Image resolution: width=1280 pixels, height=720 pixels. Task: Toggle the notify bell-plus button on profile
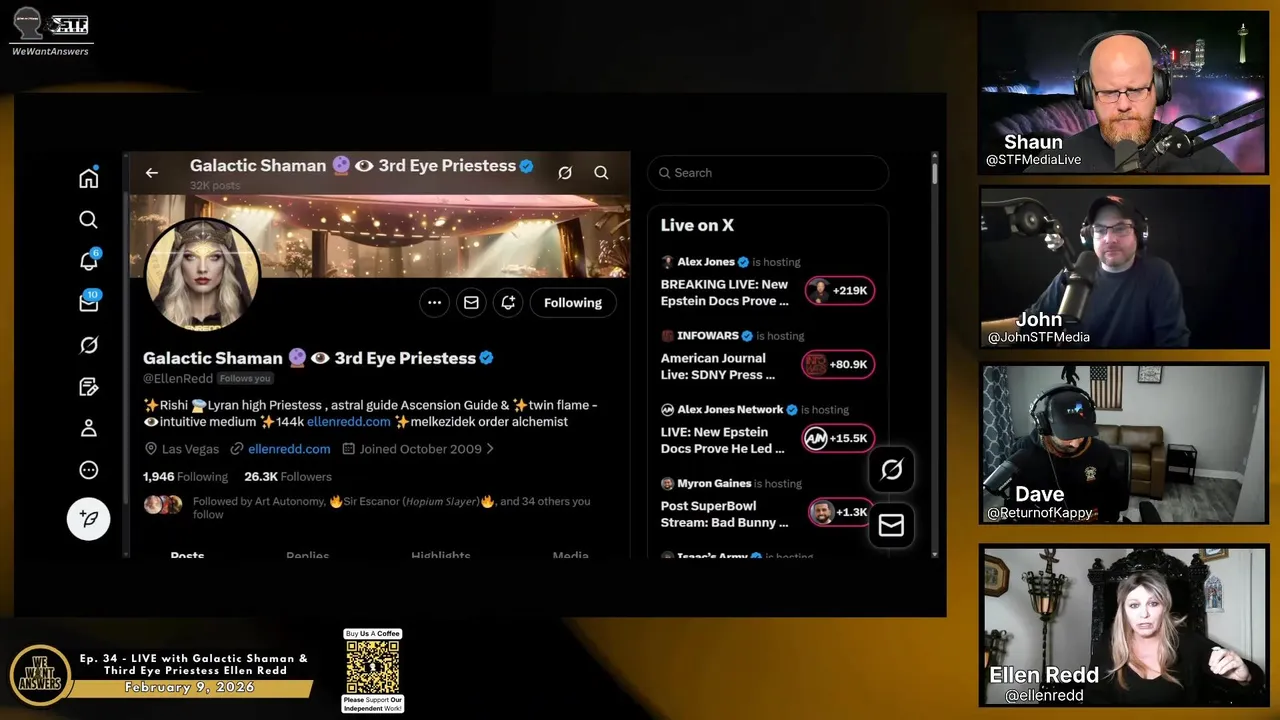click(508, 303)
